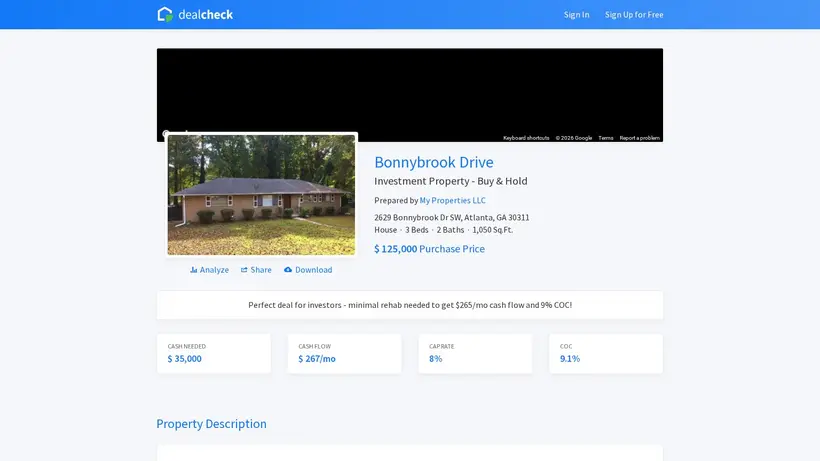Viewport: 820px width, 461px height.
Task: Click the Download link text
Action: point(314,270)
